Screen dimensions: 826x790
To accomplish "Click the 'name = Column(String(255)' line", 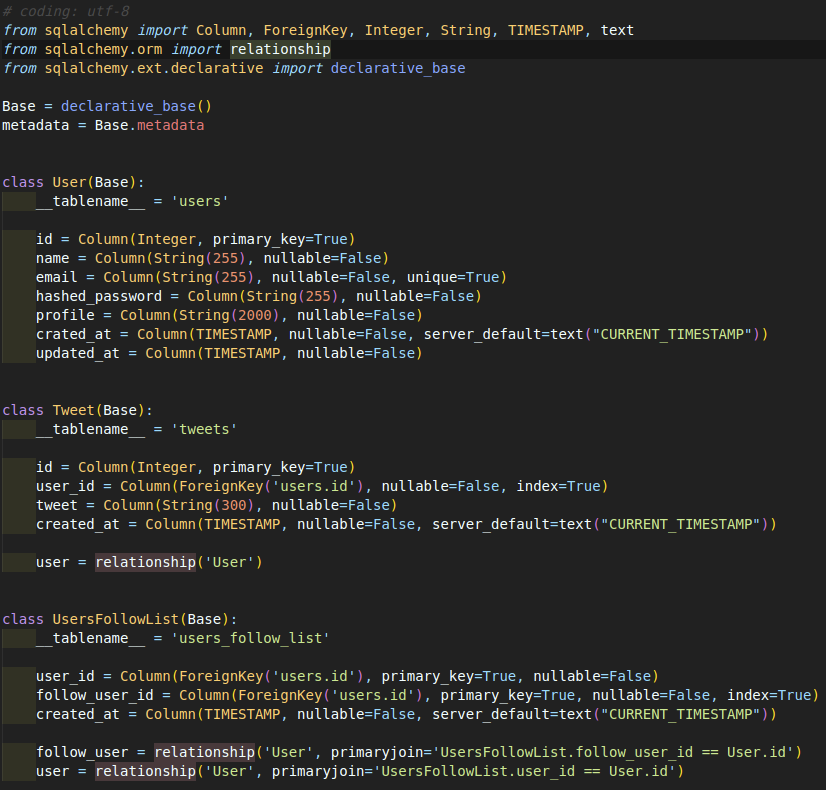I will coord(212,258).
